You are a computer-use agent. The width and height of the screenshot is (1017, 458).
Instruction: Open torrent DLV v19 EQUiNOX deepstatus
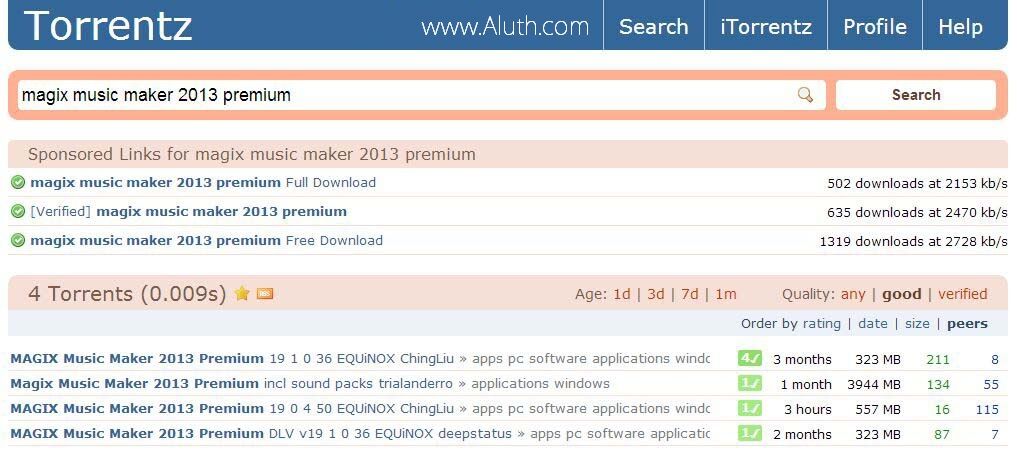click(x=261, y=433)
